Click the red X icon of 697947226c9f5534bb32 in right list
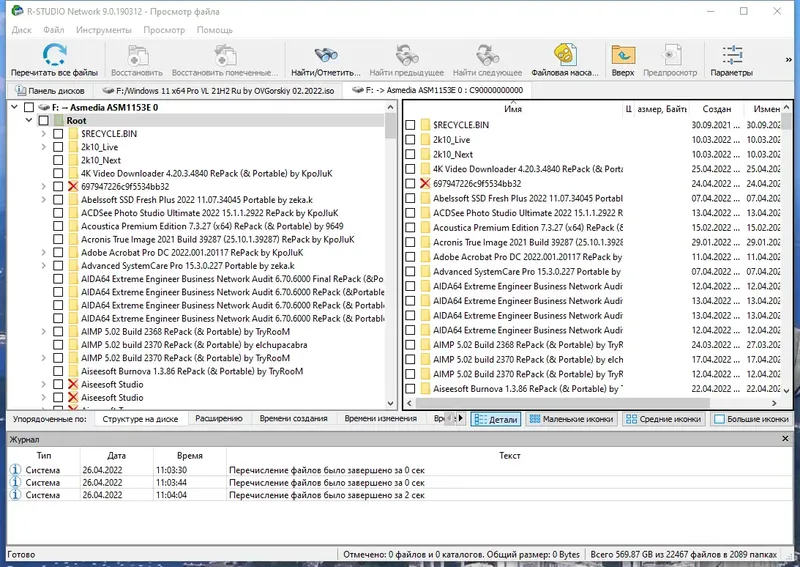Screen dimensions: 800x567 pyautogui.click(x=425, y=184)
